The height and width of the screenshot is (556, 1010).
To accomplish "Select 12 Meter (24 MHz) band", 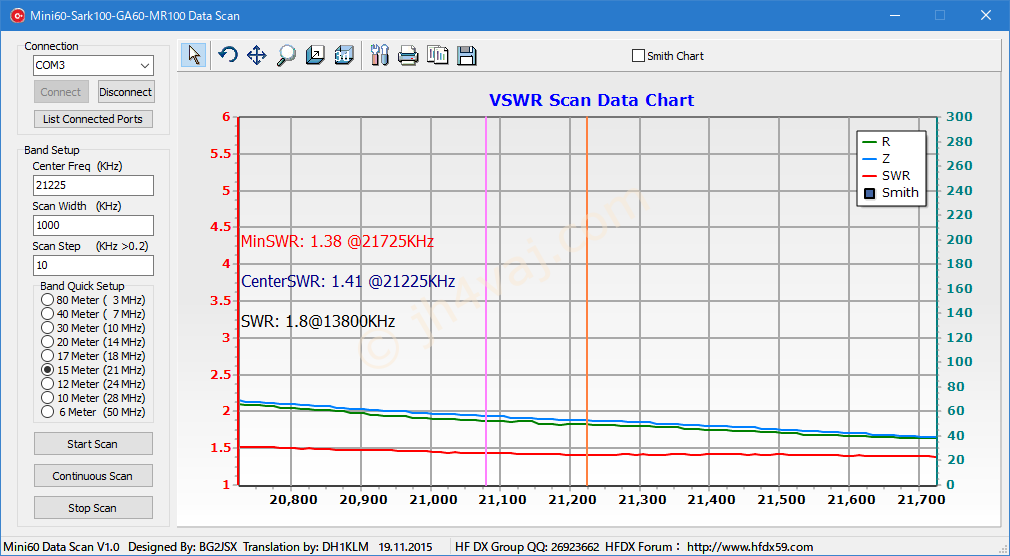I will pyautogui.click(x=93, y=384).
